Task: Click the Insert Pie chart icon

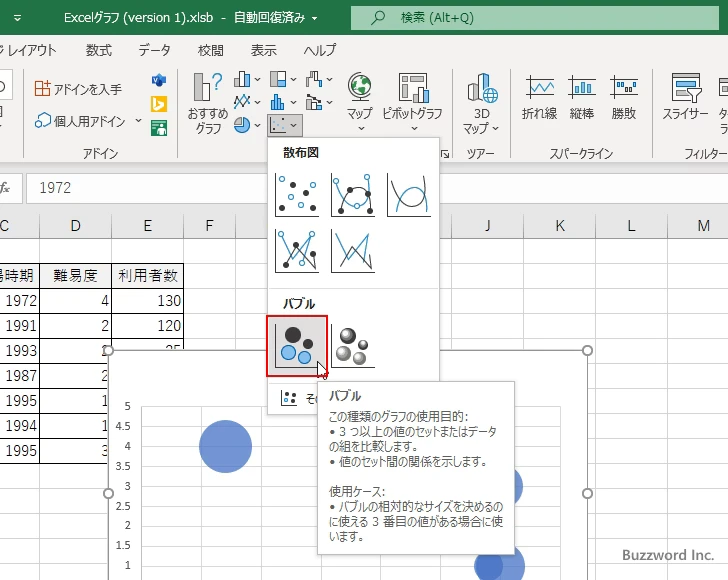Action: 241,125
